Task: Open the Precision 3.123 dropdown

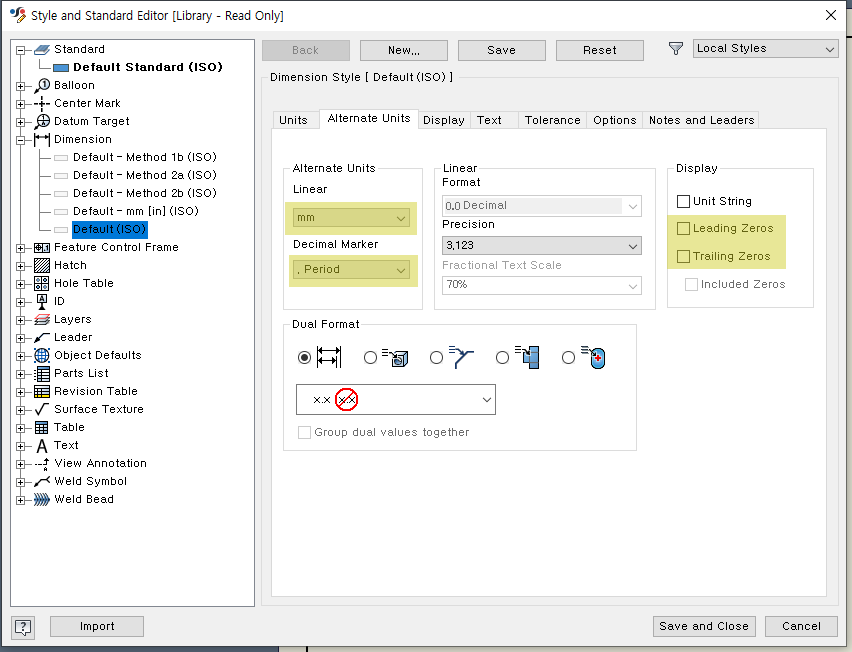Action: (x=542, y=246)
